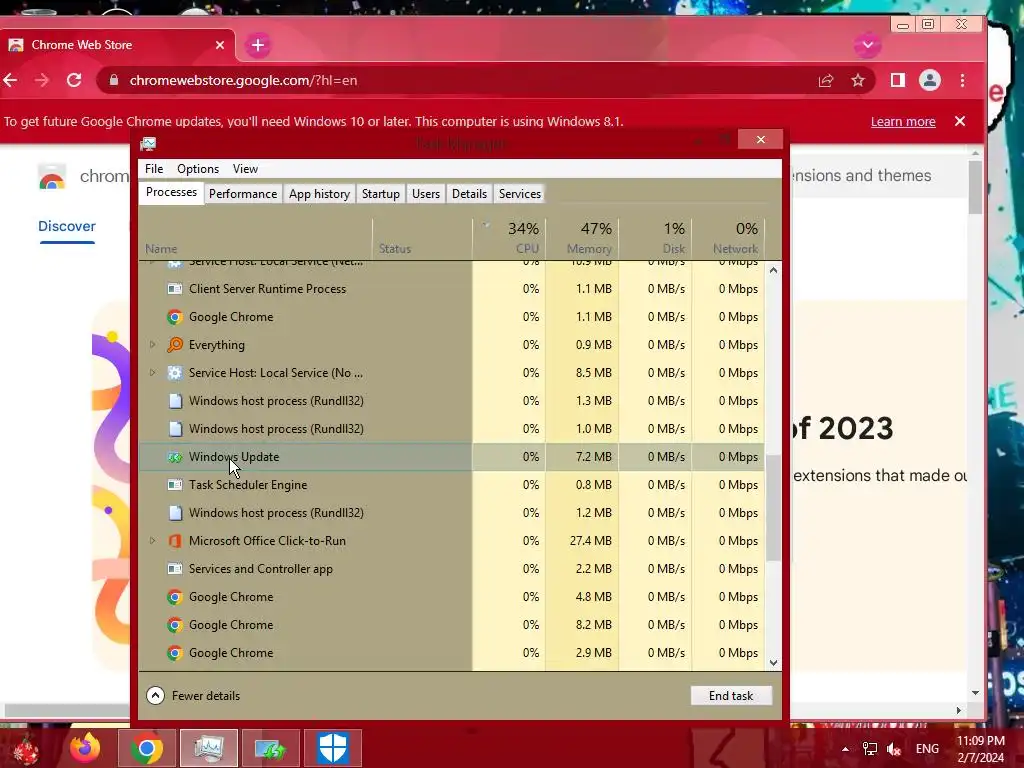The width and height of the screenshot is (1024, 768).
Task: Click scroll-down arrow of process list
Action: (773, 662)
